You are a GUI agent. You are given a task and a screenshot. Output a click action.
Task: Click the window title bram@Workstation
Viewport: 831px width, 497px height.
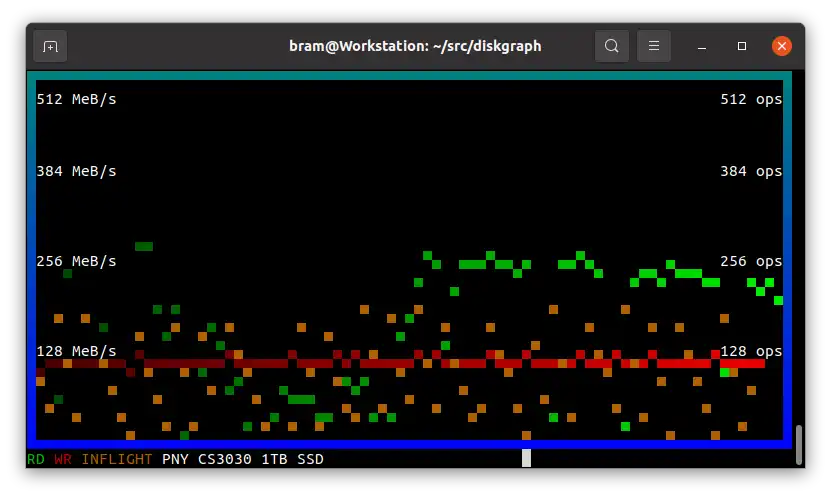pos(415,46)
